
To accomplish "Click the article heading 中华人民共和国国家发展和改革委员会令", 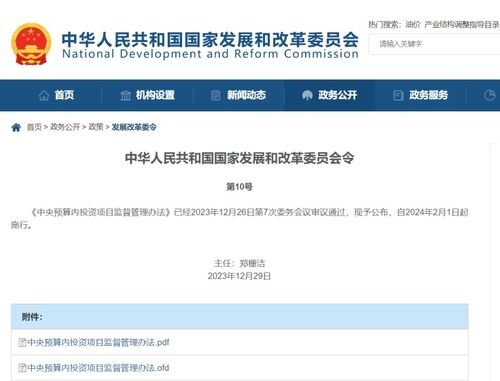I will click(x=239, y=158).
